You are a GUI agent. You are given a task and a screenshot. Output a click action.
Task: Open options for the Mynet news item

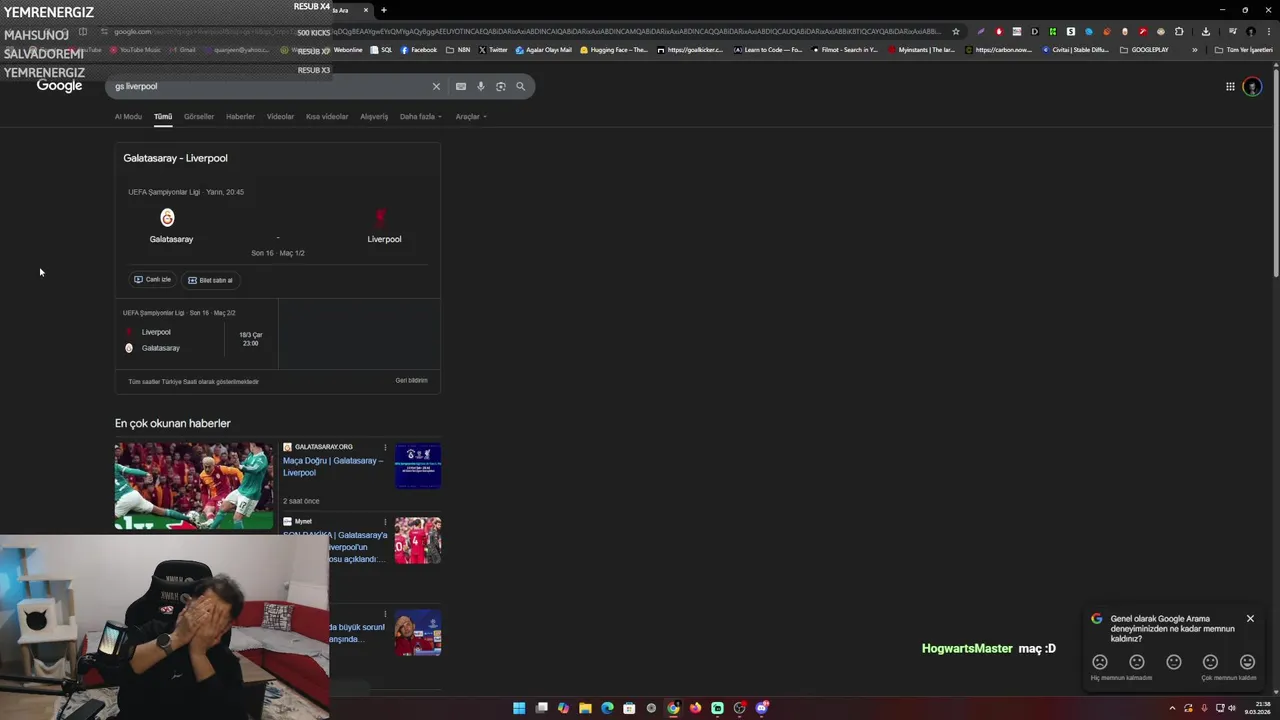coord(385,522)
